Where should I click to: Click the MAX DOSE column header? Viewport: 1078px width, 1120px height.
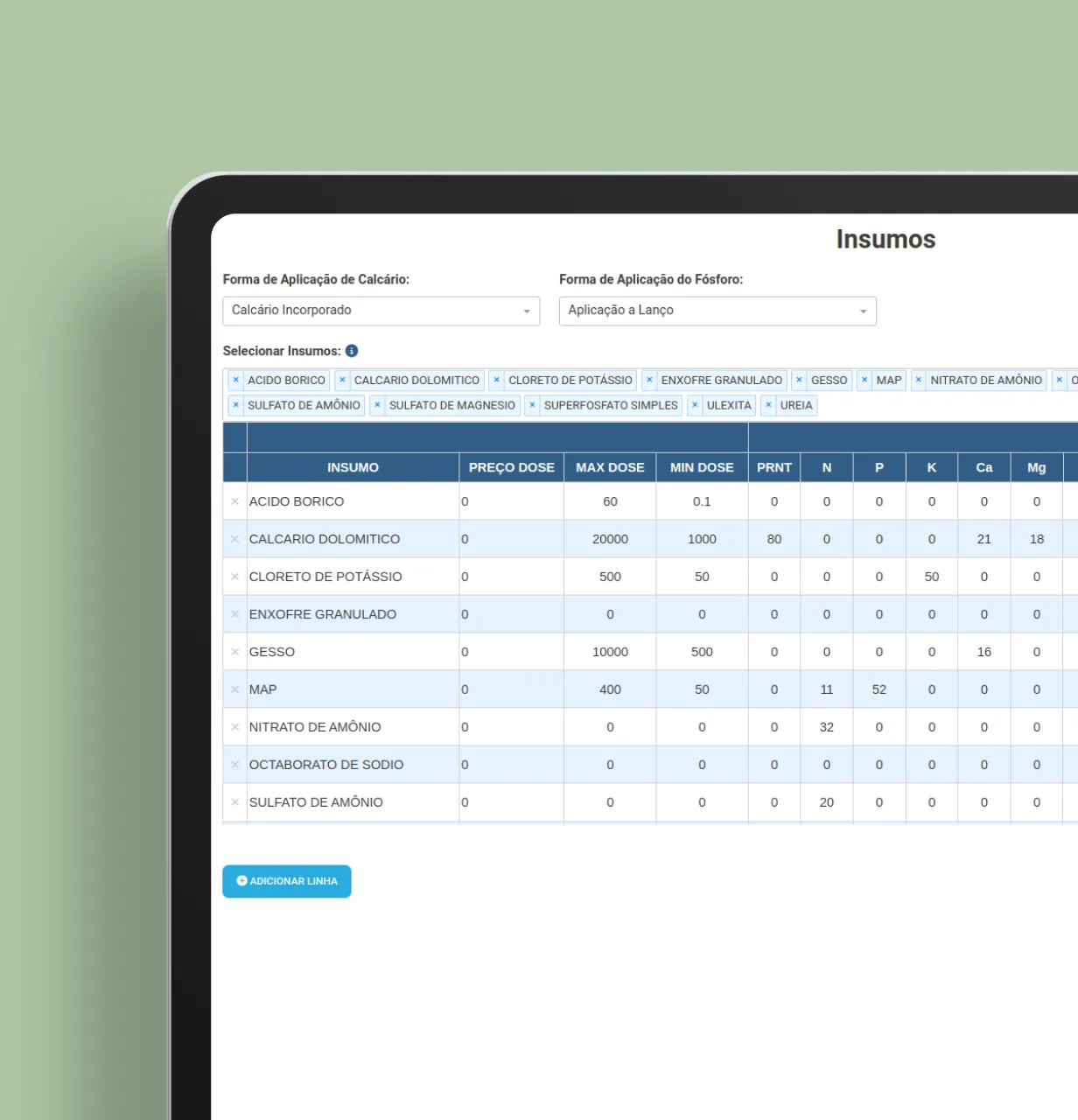tap(610, 467)
